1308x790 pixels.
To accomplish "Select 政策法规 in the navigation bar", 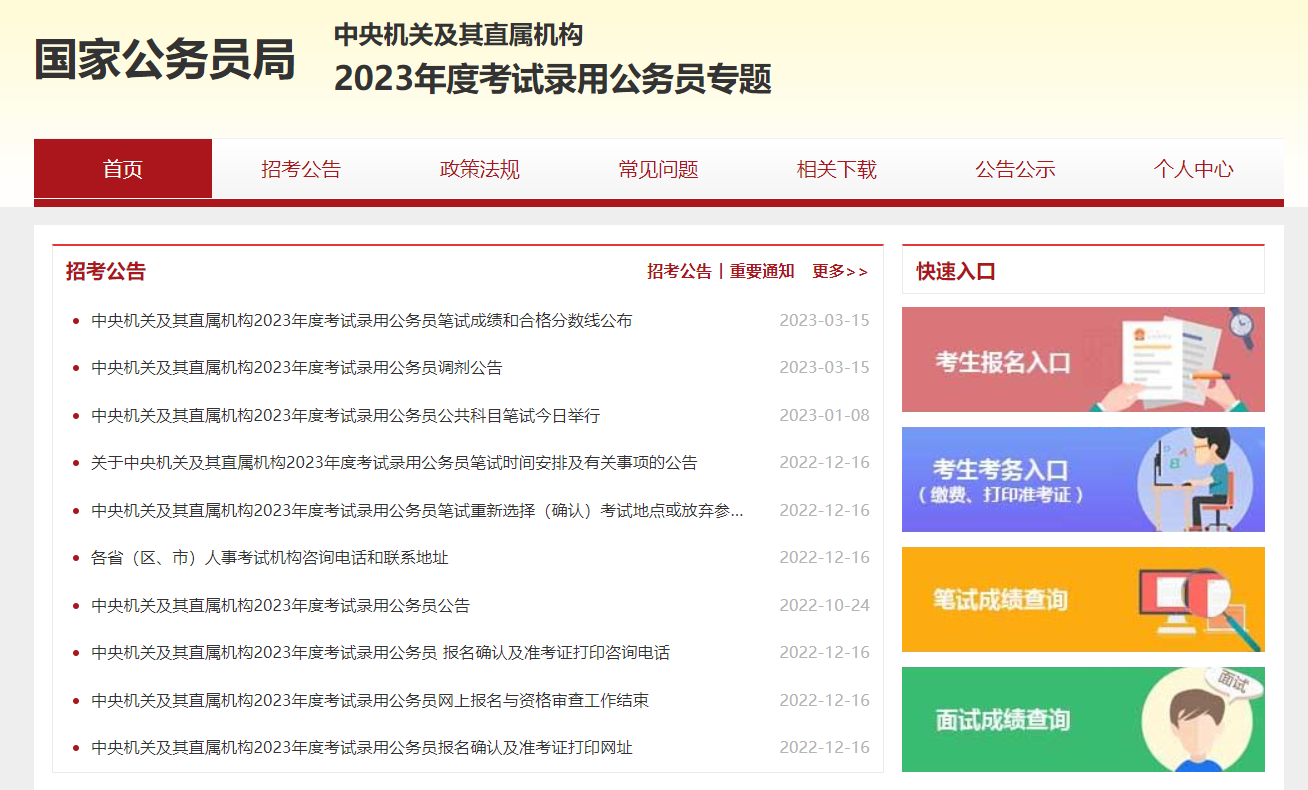I will 480,169.
